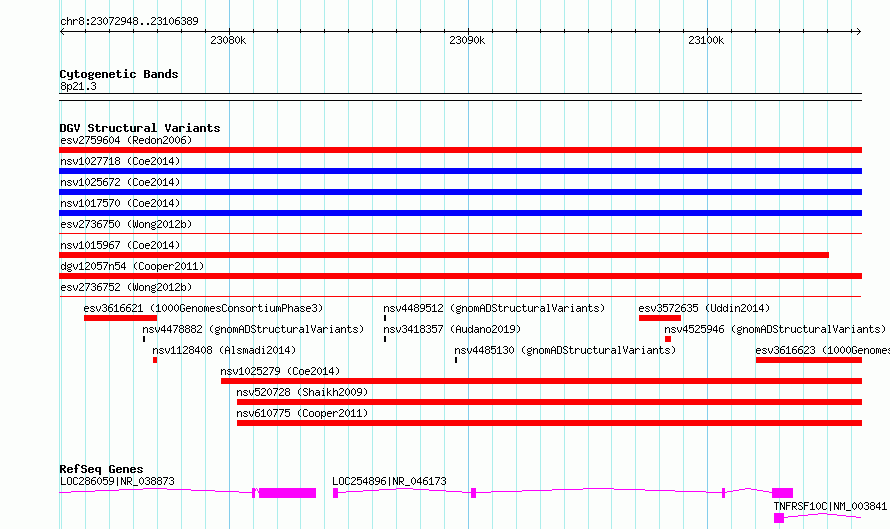Open TNFRSF10C|NM_003841 gene label
This screenshot has height=529, width=890.
(830, 506)
